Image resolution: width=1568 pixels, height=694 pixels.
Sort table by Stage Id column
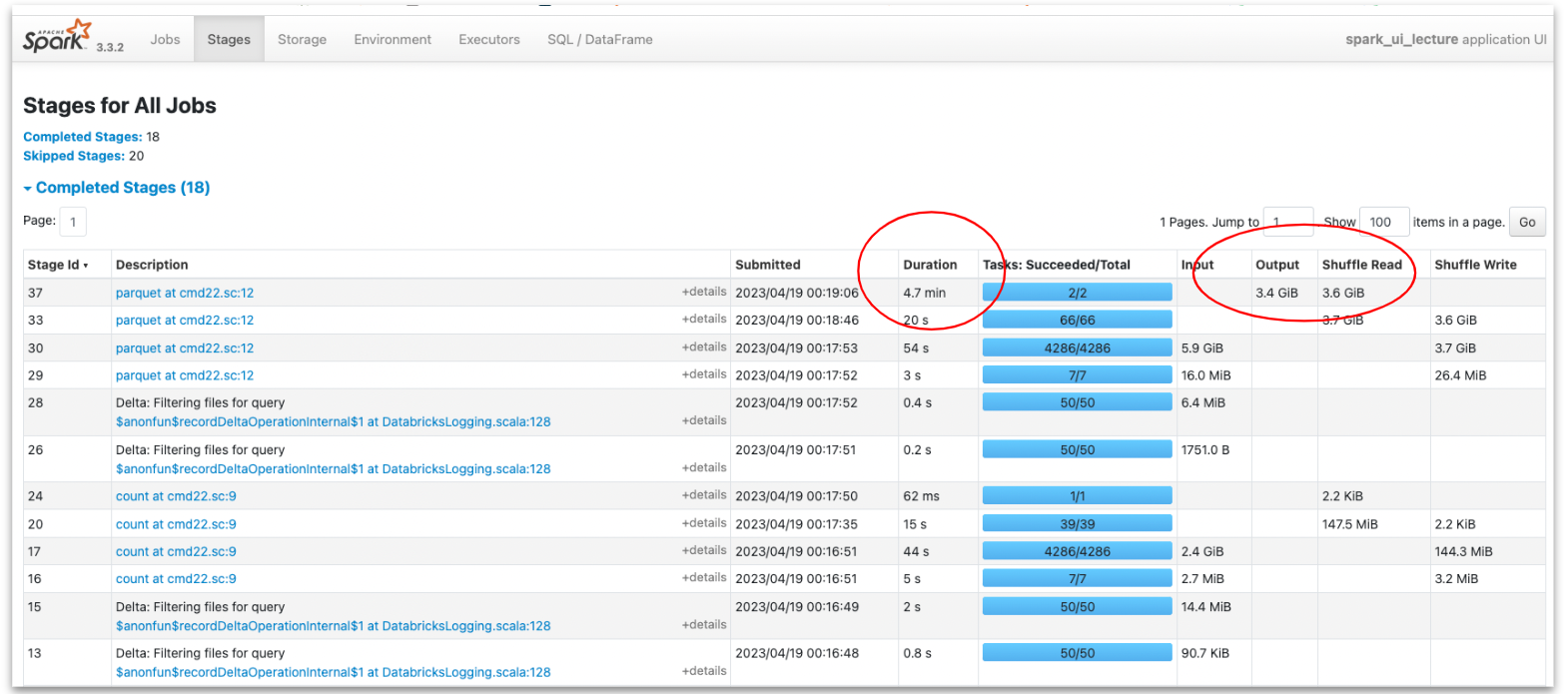pos(58,265)
